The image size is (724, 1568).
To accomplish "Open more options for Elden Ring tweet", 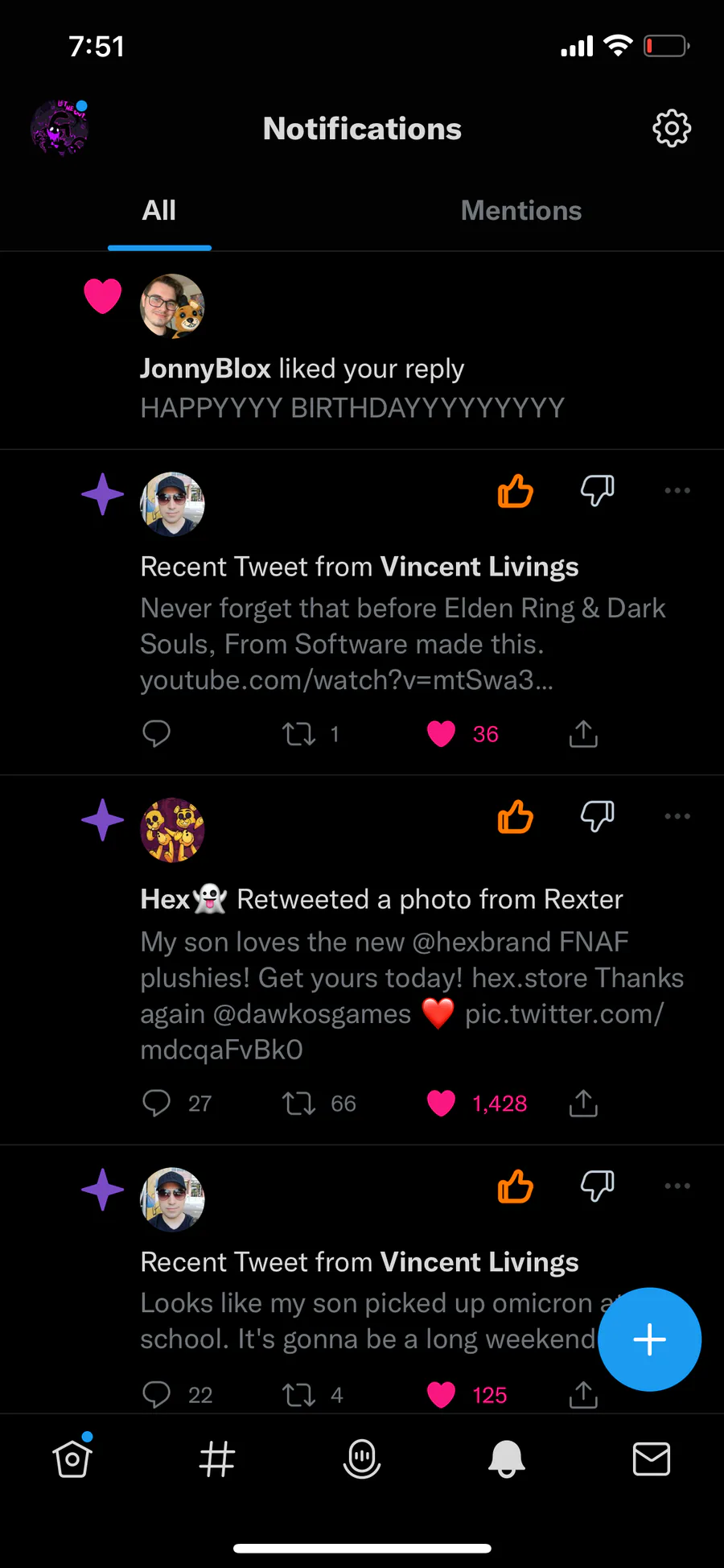I will click(677, 490).
